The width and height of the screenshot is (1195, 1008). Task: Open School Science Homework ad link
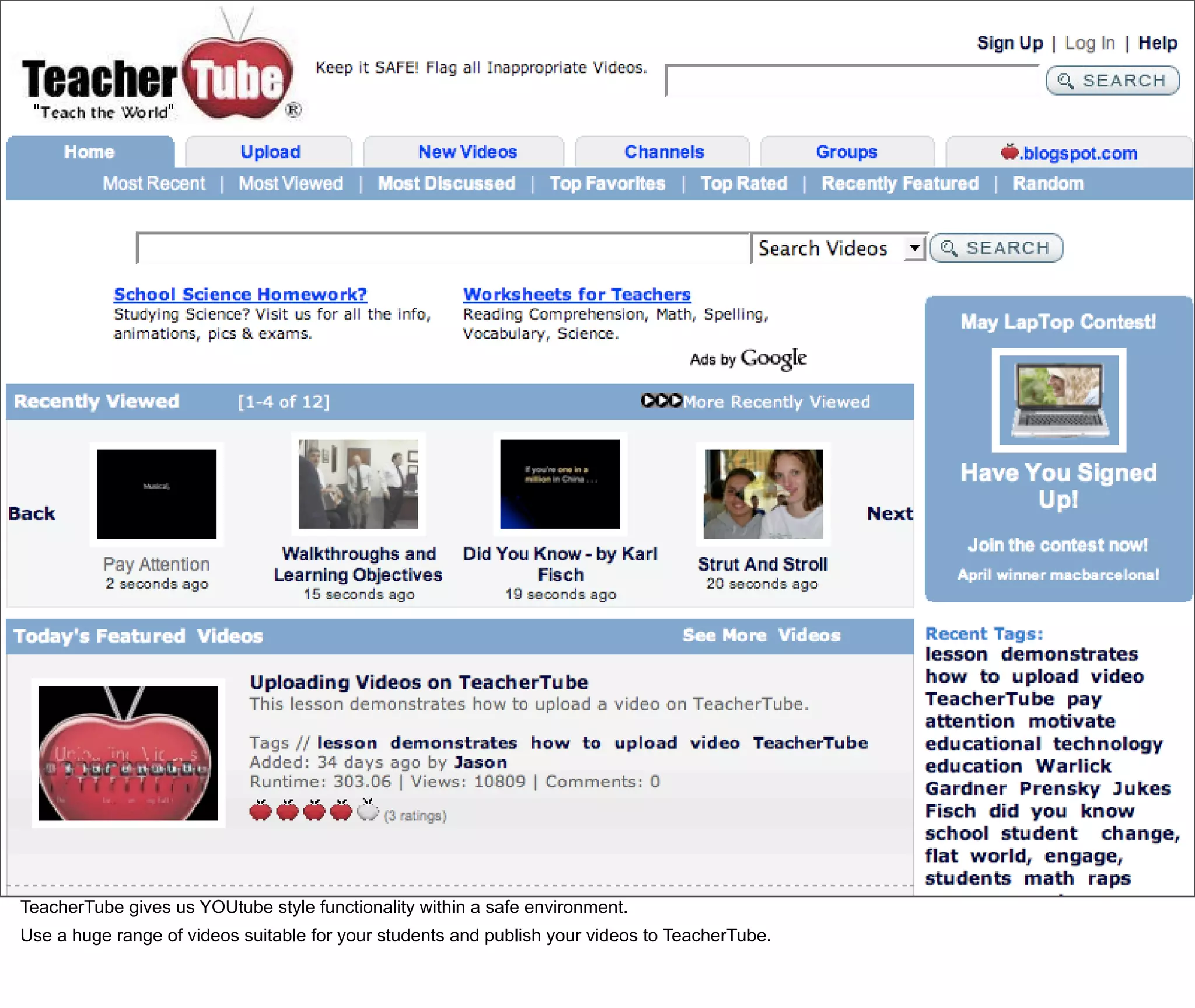(x=240, y=294)
